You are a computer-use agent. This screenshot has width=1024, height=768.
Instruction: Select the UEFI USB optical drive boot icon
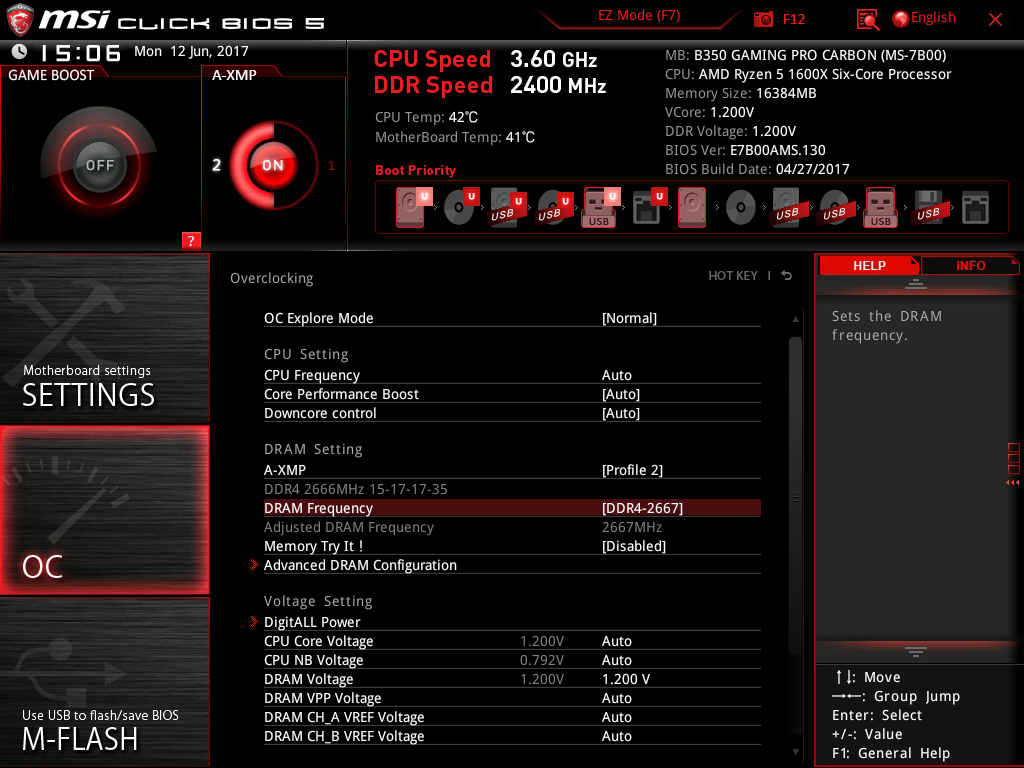tap(554, 207)
